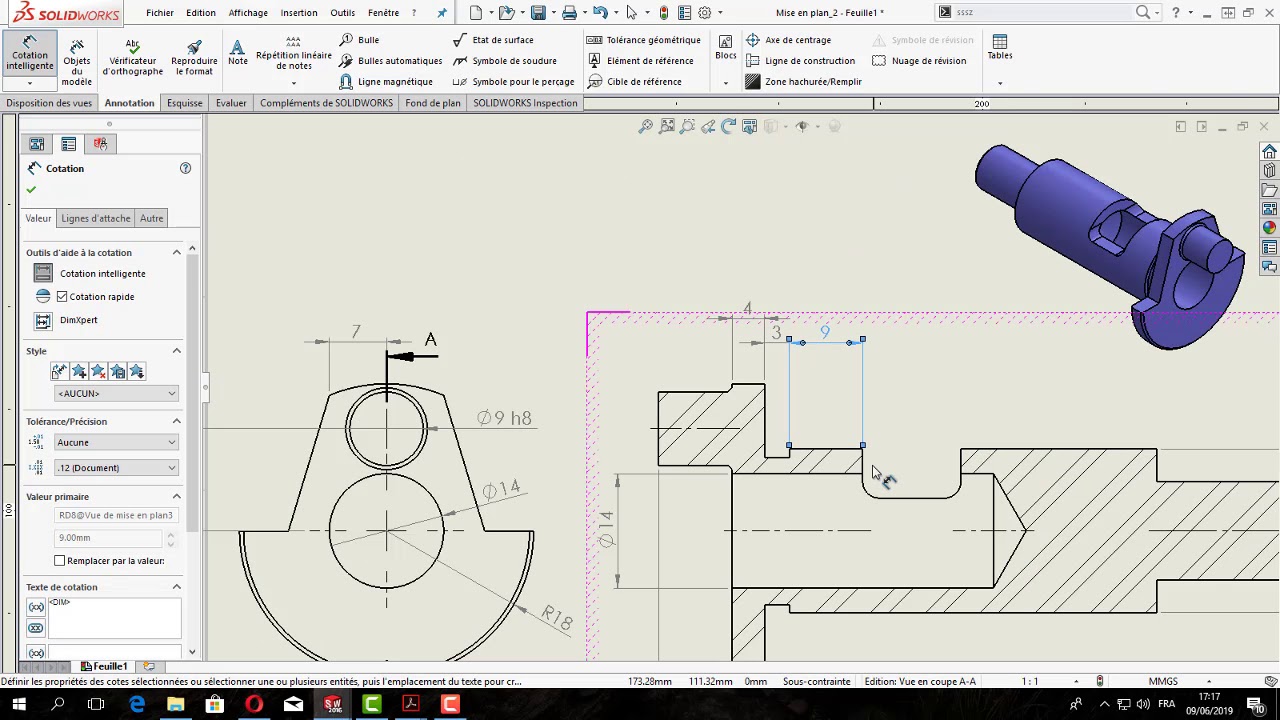This screenshot has height=720, width=1280.
Task: Switch to Lignes d'attache tab
Action: [96, 218]
